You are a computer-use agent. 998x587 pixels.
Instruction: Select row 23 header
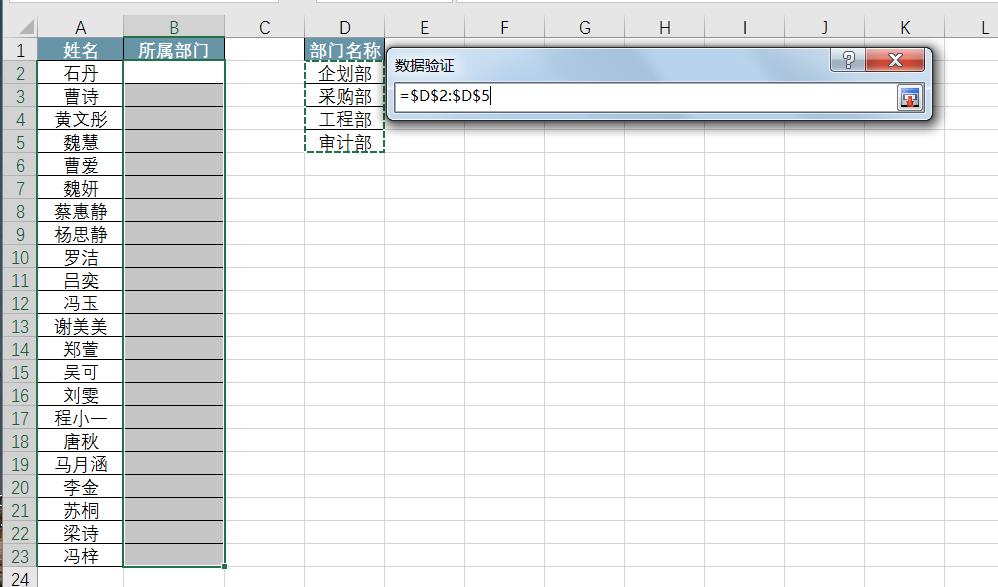point(20,556)
